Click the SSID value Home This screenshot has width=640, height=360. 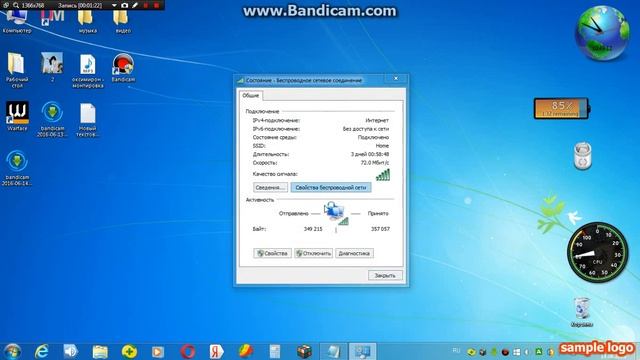tap(382, 146)
